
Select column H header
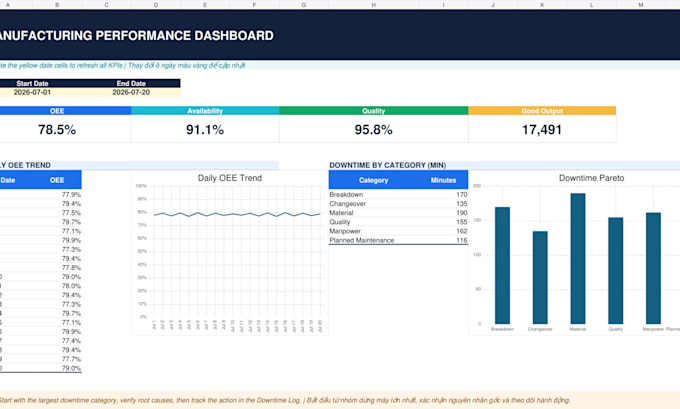pyautogui.click(x=373, y=5)
